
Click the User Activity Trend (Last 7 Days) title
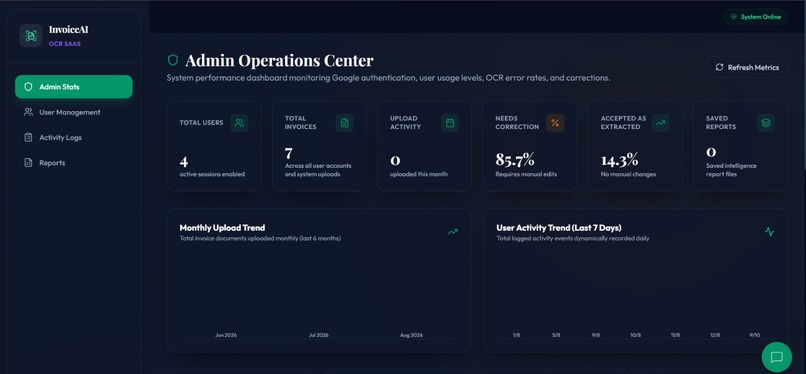click(x=559, y=228)
